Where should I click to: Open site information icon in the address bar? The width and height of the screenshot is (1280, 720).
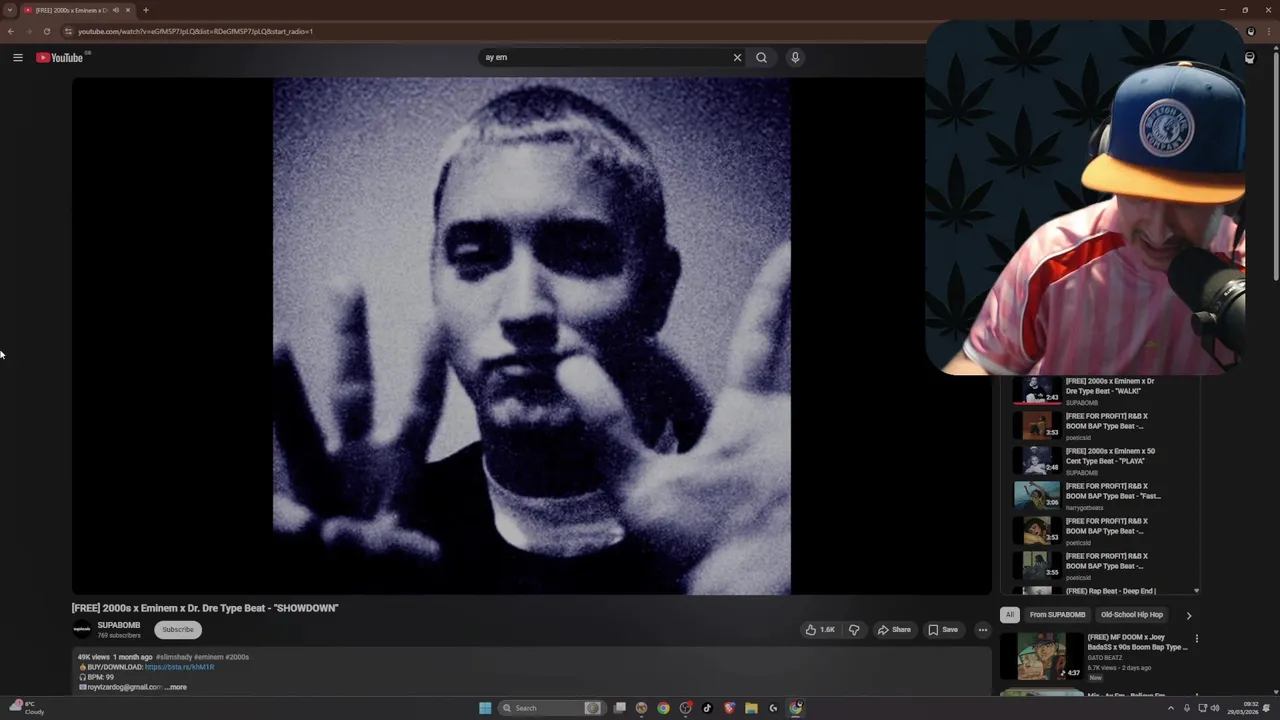[x=68, y=31]
